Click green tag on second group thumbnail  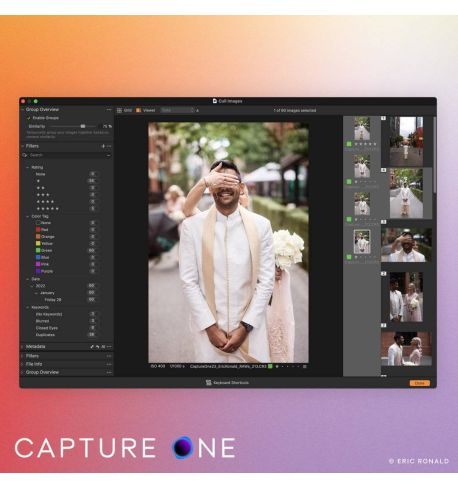(349, 182)
